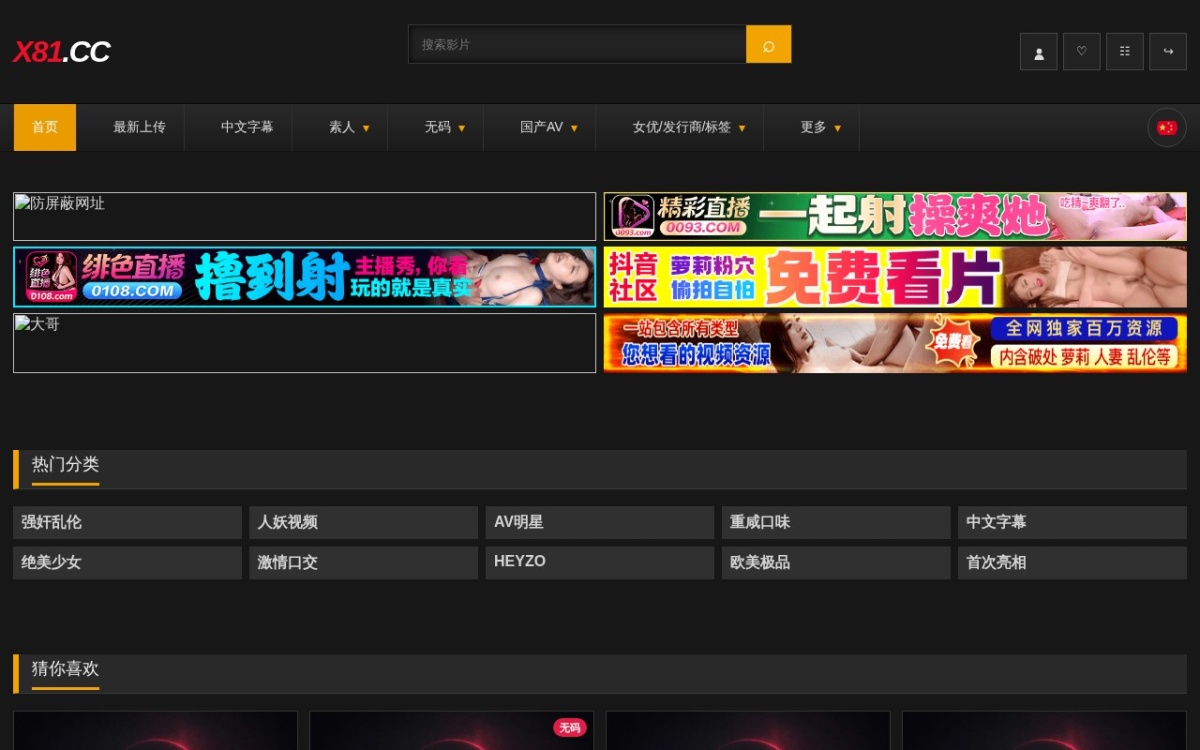
Task: Click the 防屏蔽网址 banner link
Action: tap(304, 216)
